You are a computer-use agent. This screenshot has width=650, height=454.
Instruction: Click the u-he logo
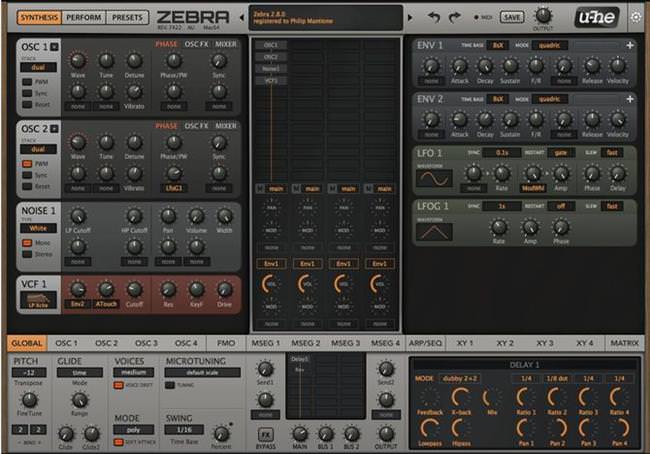pos(597,17)
